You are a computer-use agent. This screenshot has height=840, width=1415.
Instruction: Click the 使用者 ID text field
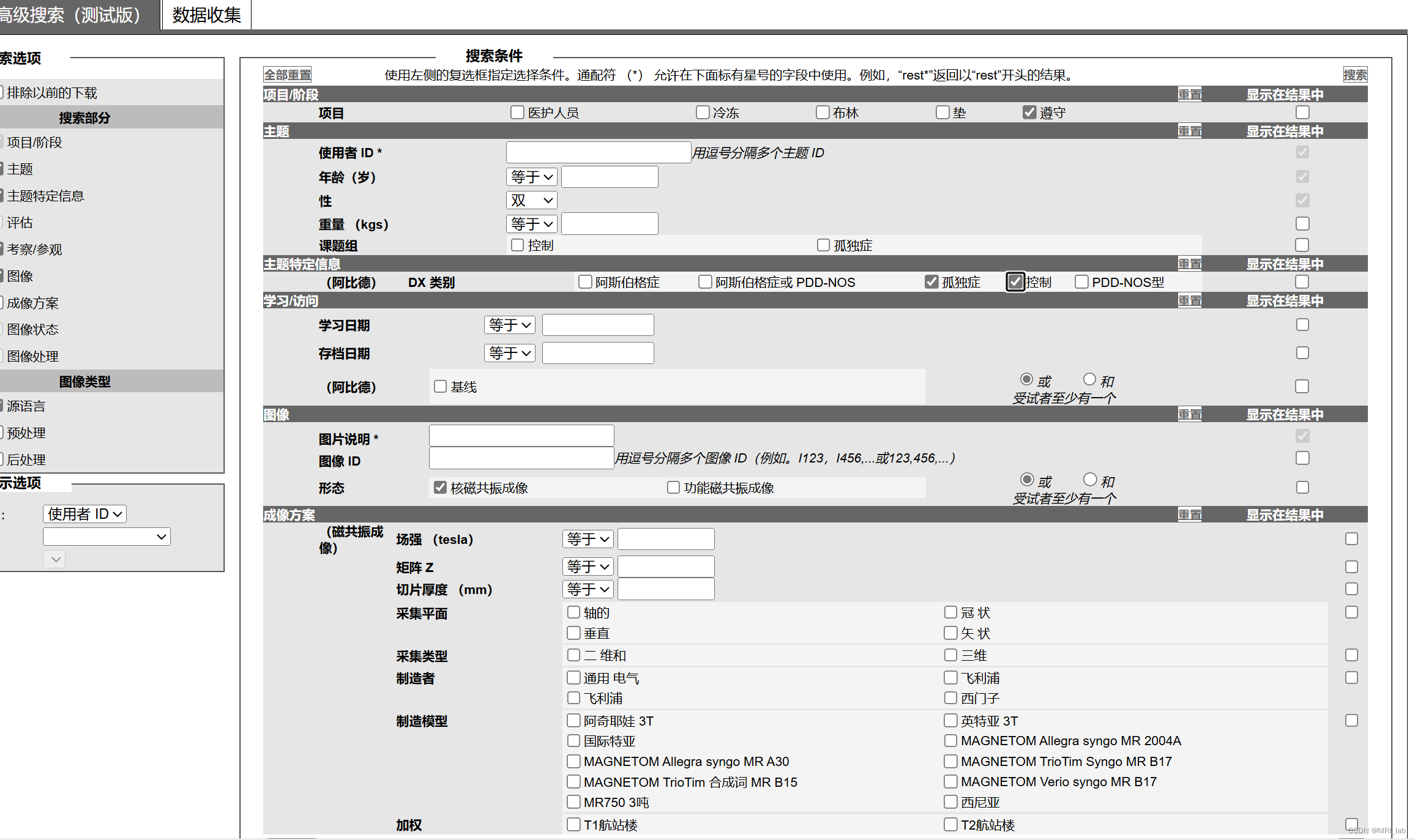[599, 152]
